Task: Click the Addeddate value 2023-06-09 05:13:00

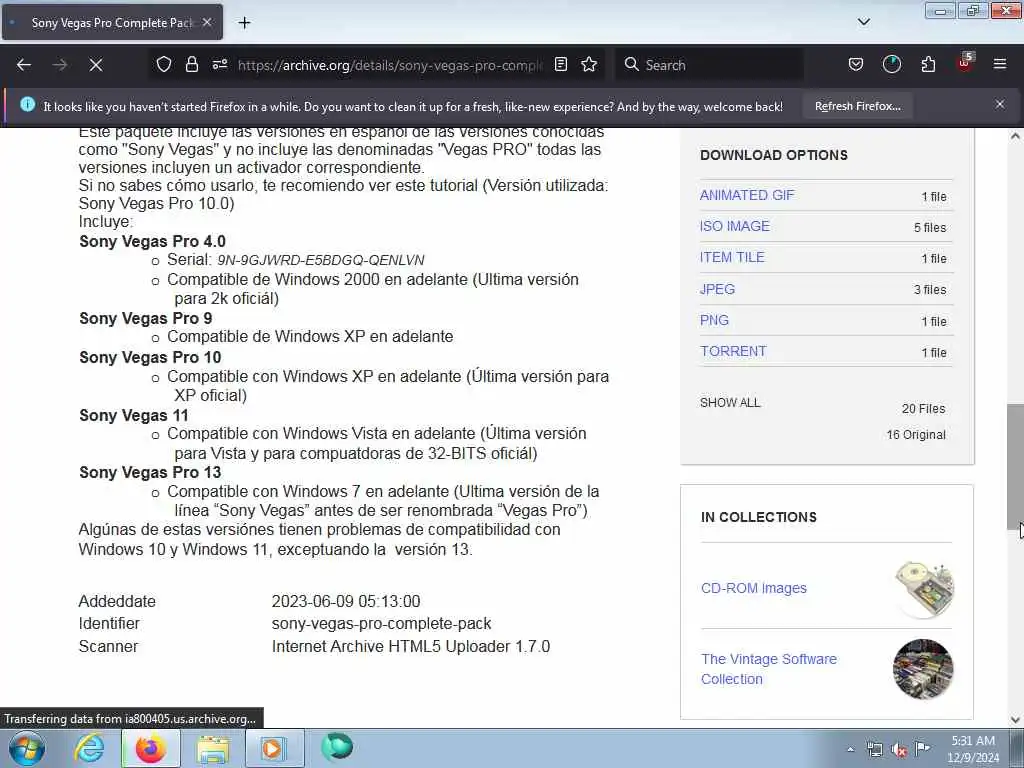Action: pos(346,601)
